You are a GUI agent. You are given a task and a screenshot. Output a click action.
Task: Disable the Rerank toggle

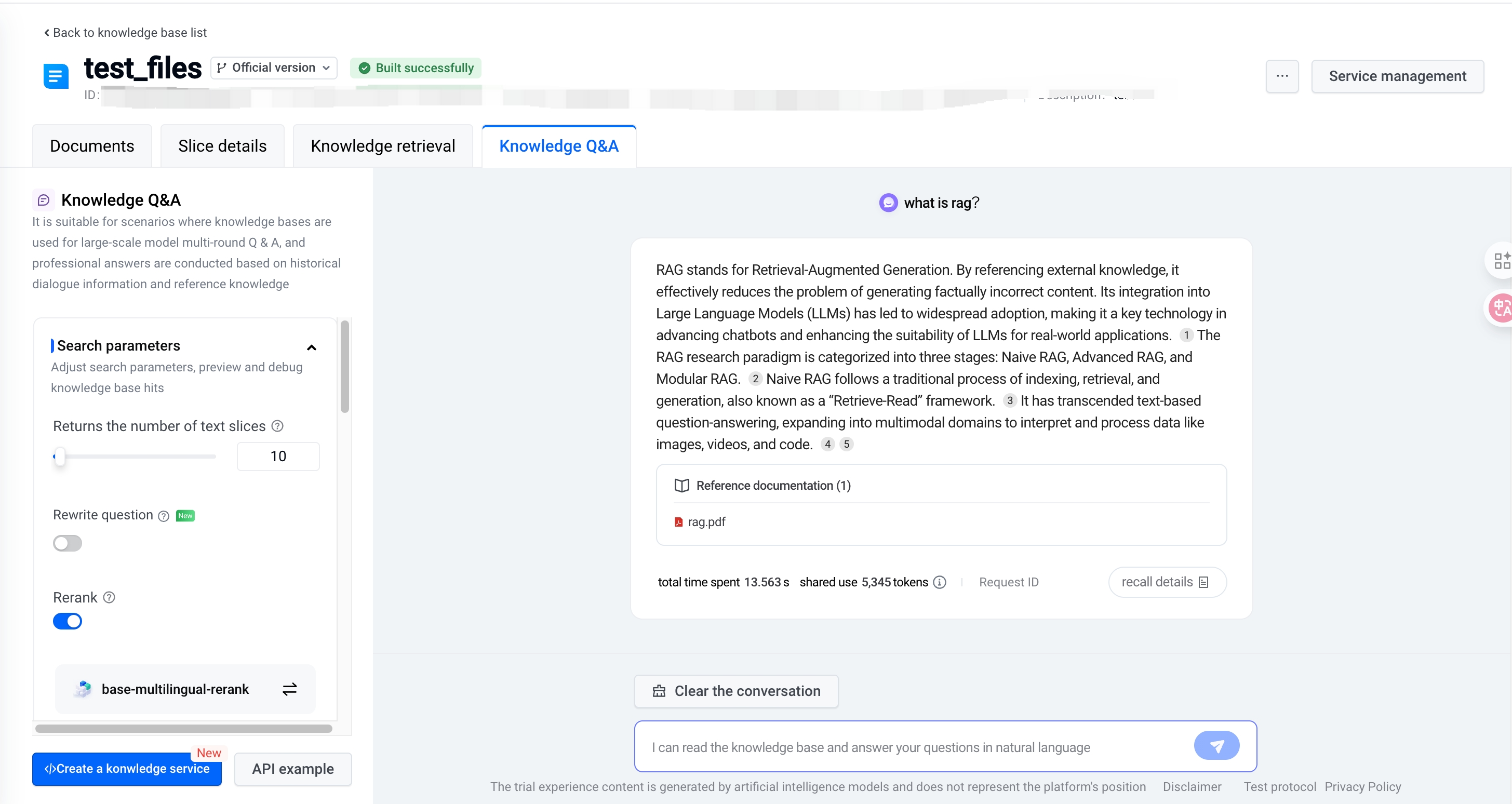click(68, 621)
